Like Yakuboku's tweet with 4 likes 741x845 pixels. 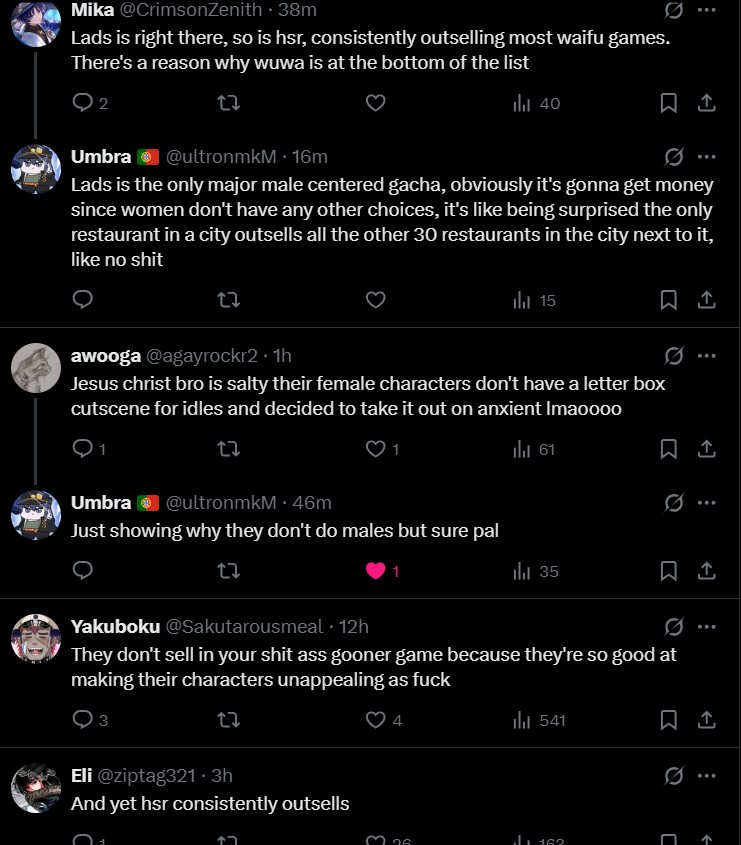[x=375, y=720]
